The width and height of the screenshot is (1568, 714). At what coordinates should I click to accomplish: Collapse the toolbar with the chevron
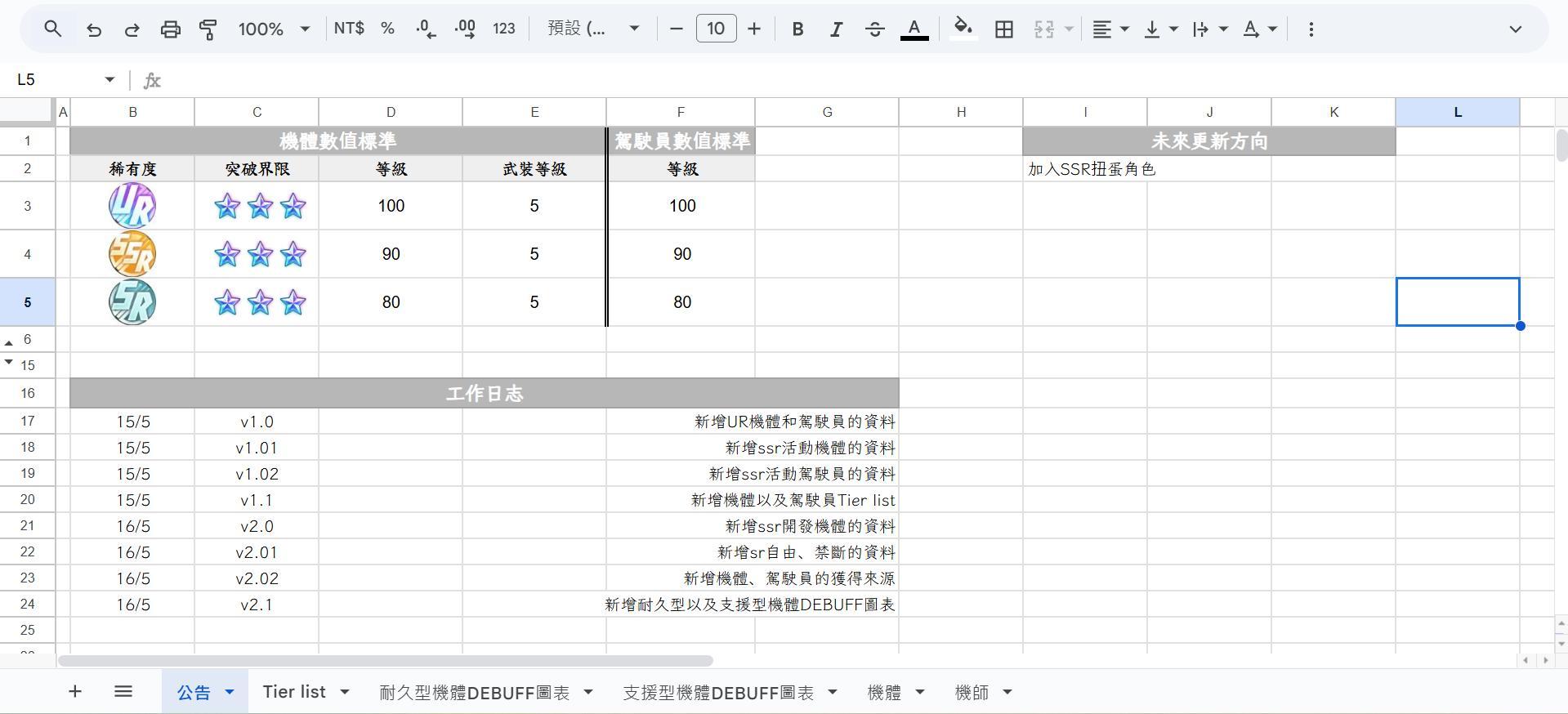click(x=1515, y=29)
